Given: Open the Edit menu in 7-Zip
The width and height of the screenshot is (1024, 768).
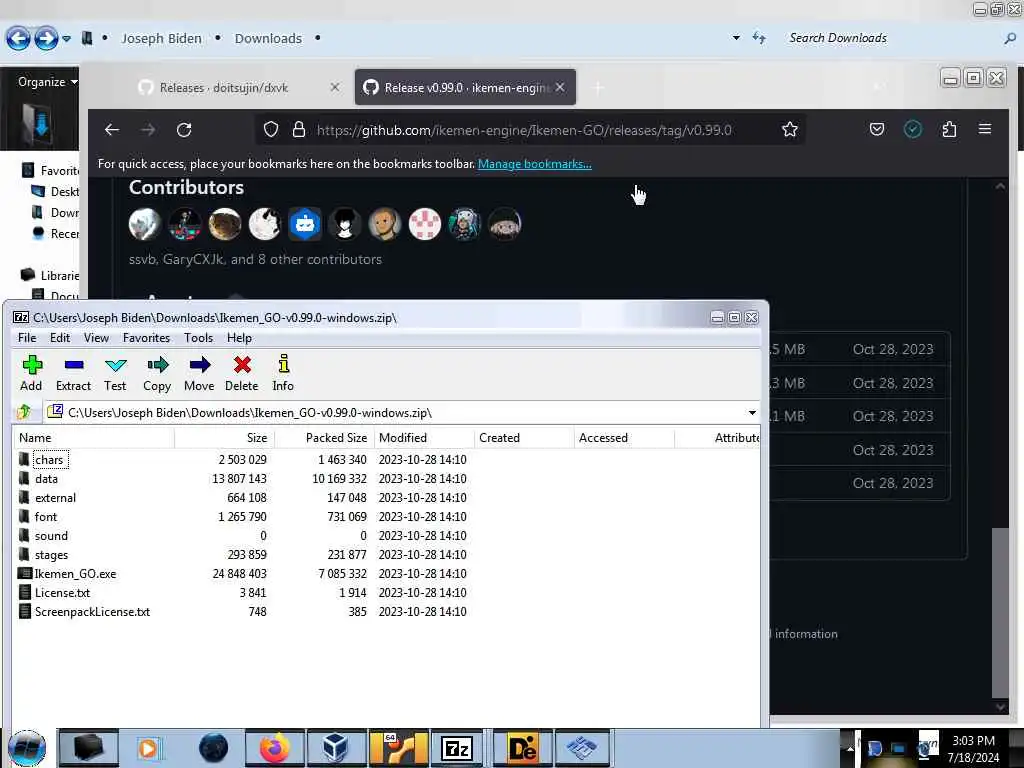Looking at the screenshot, I should (59, 338).
